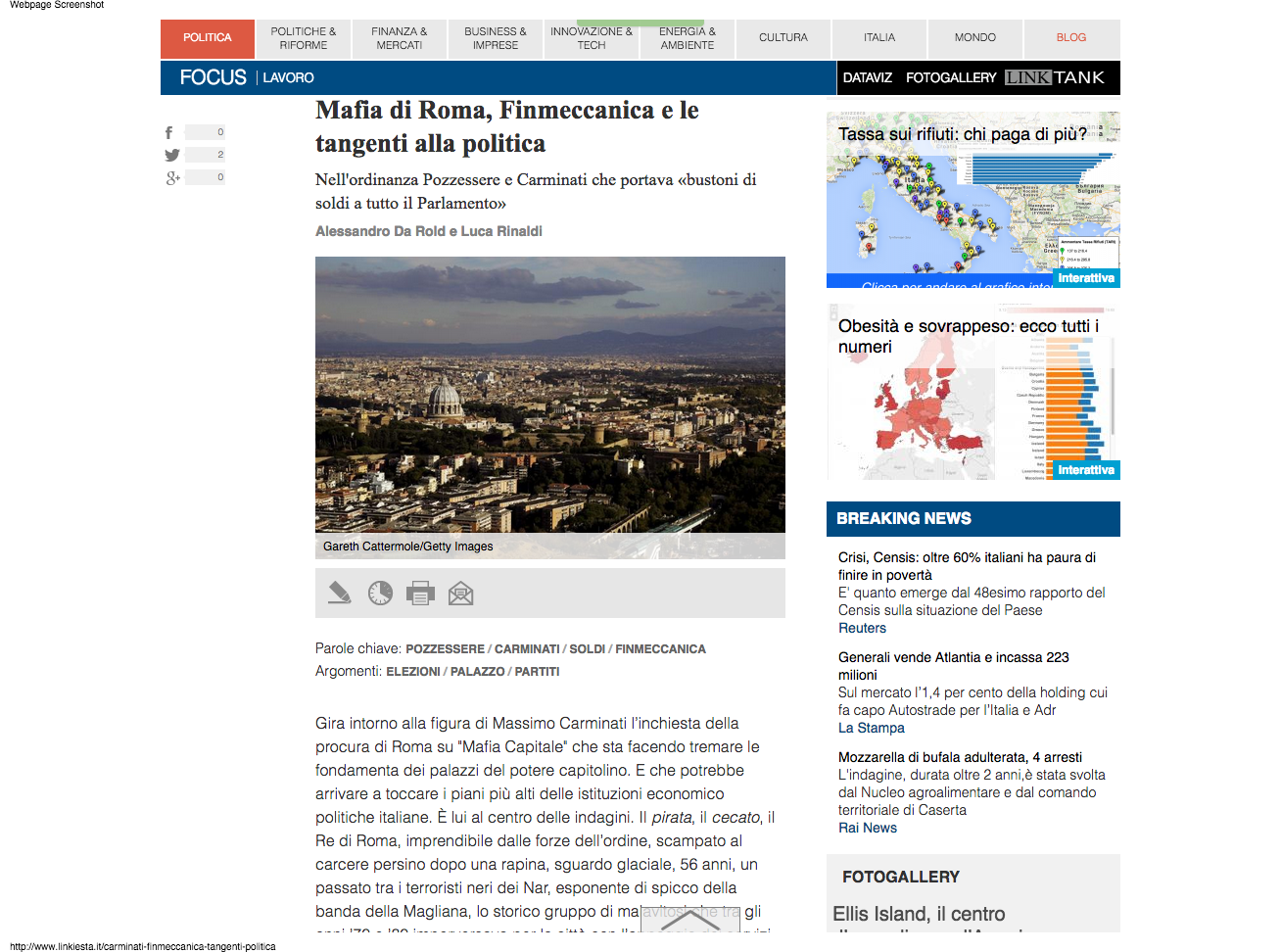The width and height of the screenshot is (1281, 952).
Task: Open Dataviz section
Action: click(x=868, y=77)
